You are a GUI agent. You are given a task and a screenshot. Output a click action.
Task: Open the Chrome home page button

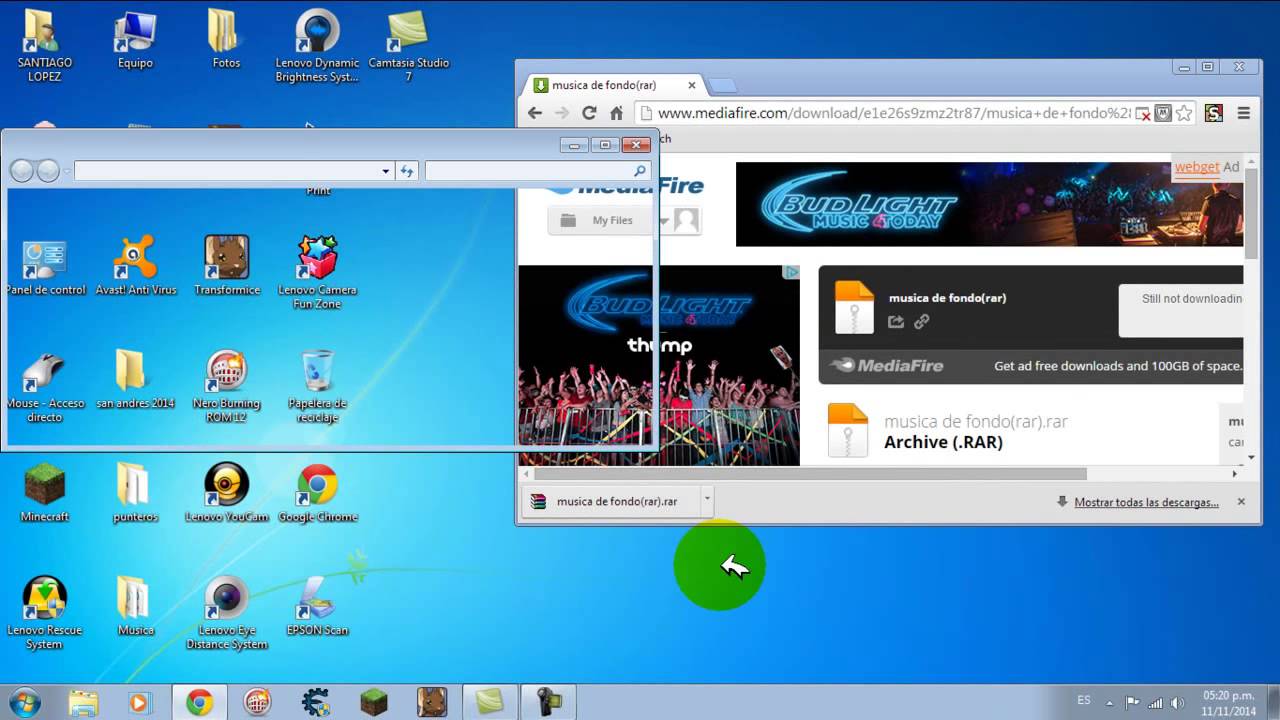[617, 113]
